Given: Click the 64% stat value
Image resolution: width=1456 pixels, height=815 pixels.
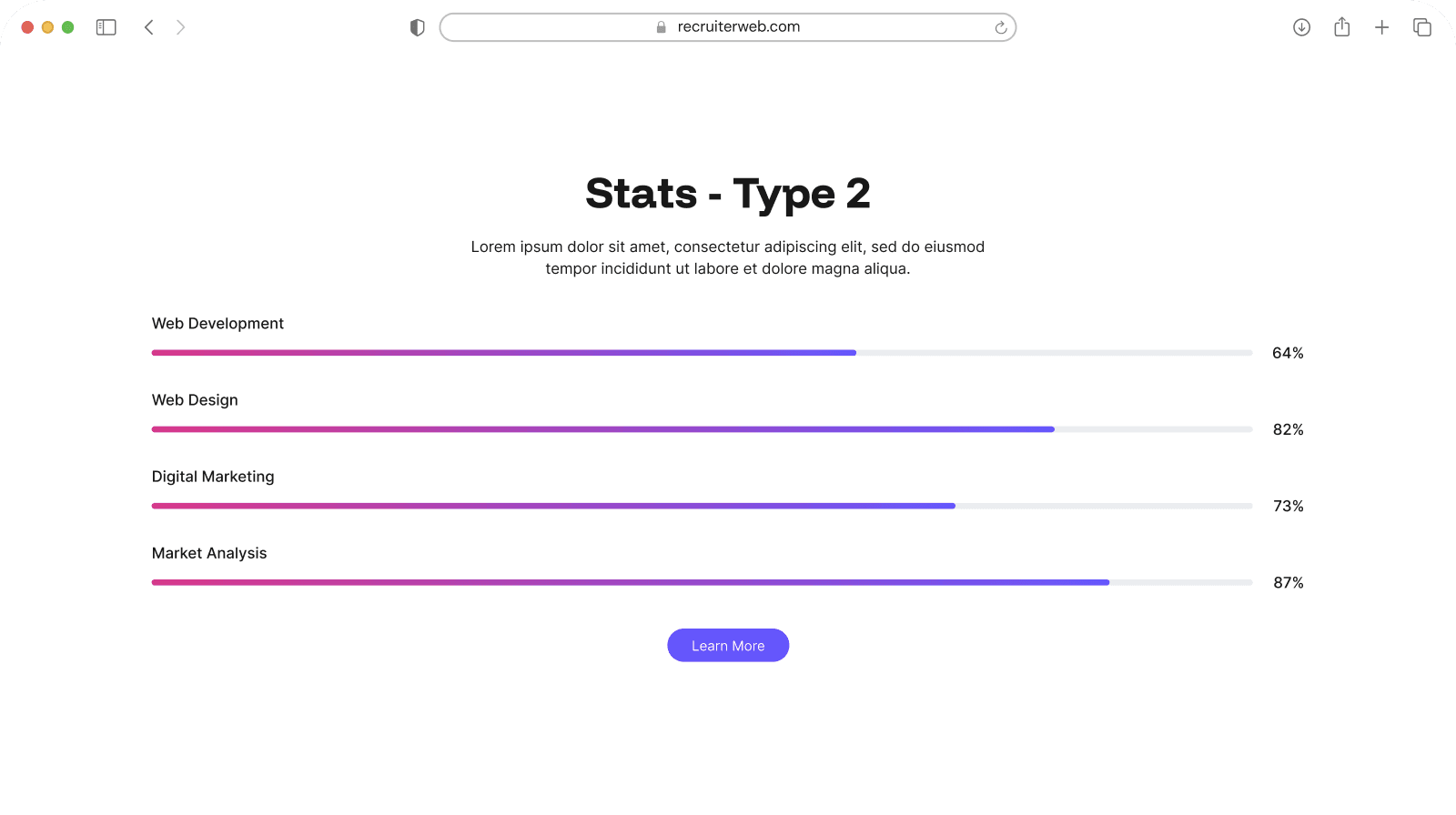Looking at the screenshot, I should pos(1288,353).
